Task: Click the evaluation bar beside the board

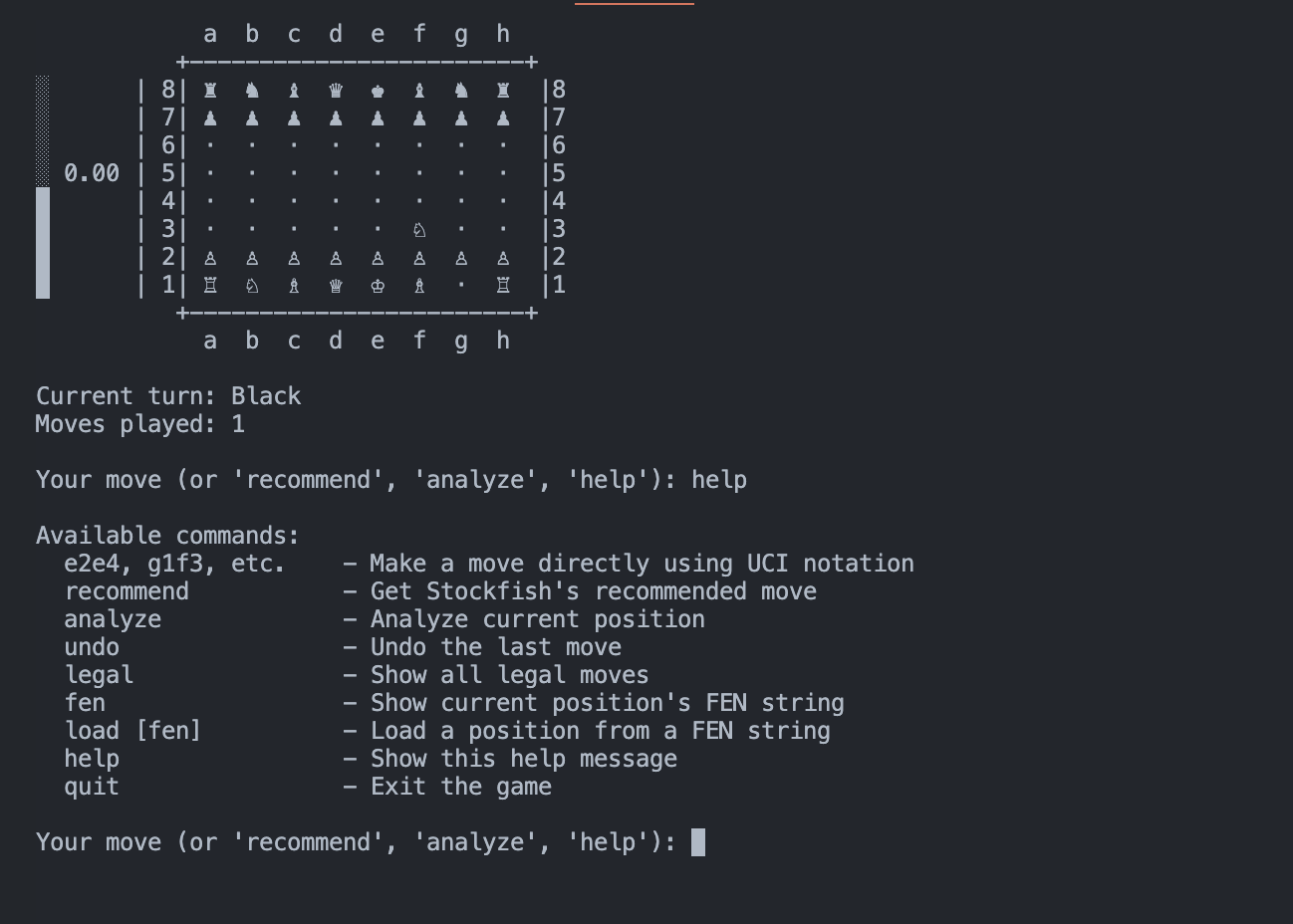Action: tap(43, 187)
